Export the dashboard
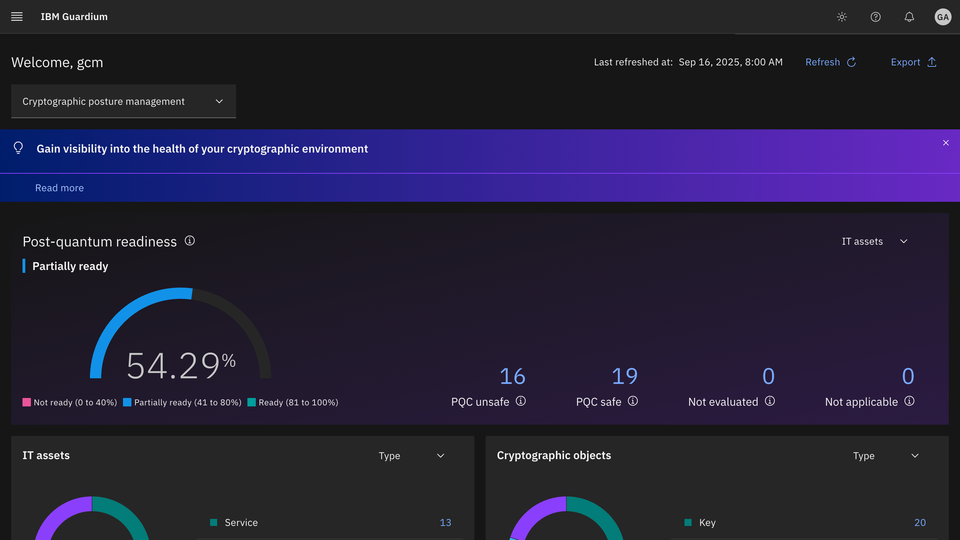This screenshot has width=960, height=540. tap(913, 62)
